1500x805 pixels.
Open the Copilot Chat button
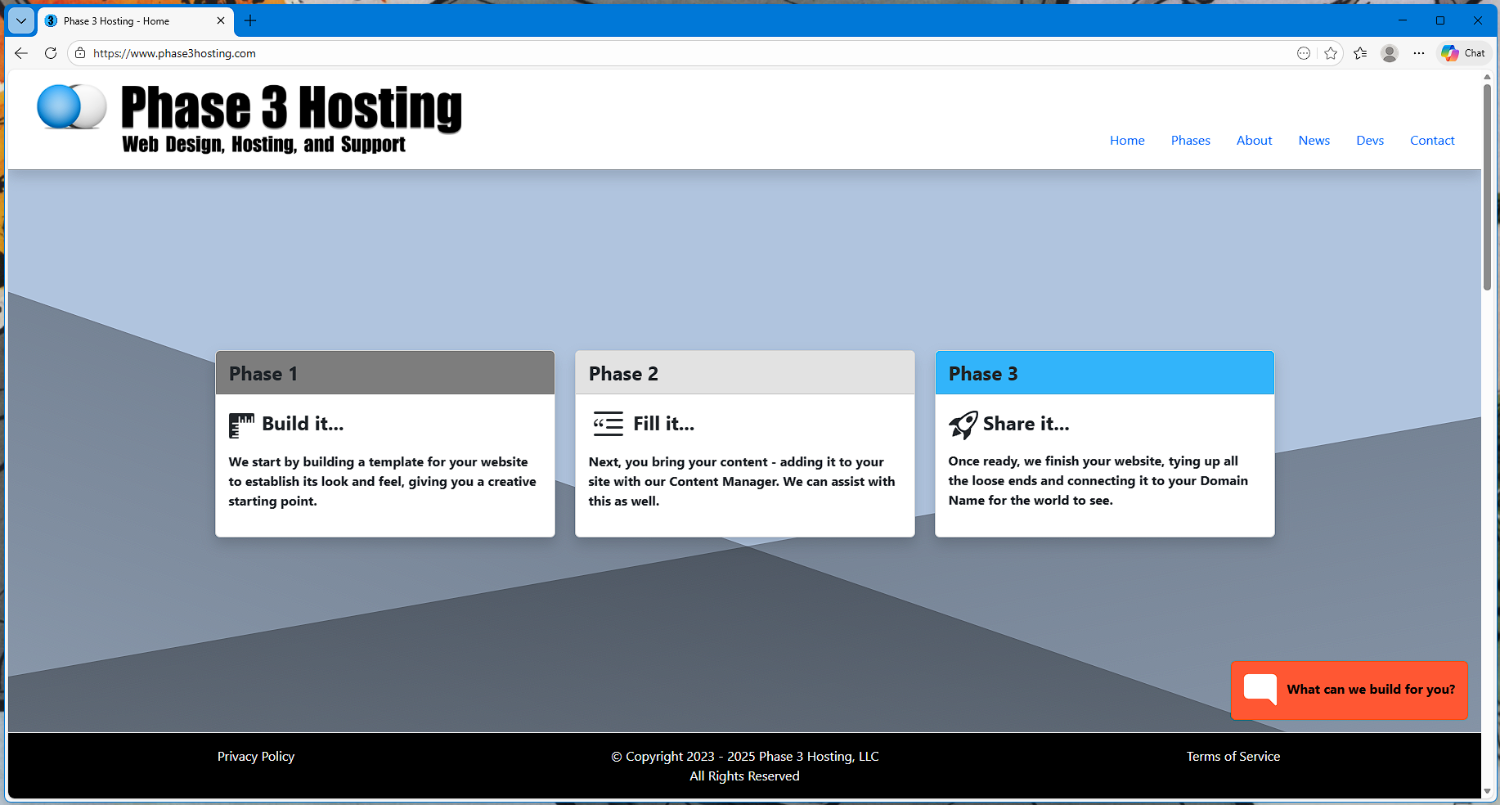(x=1464, y=53)
